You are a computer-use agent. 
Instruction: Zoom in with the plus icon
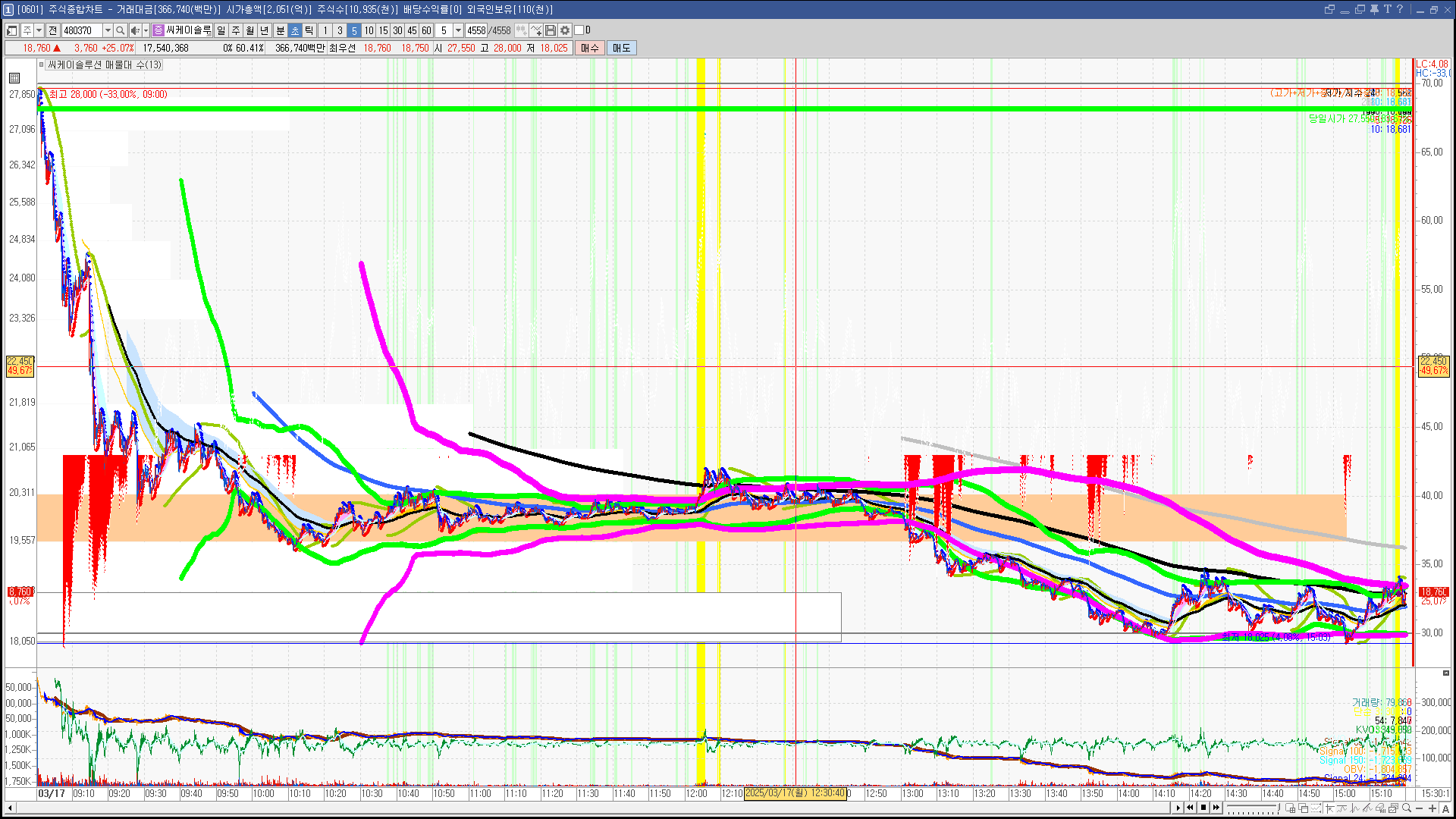(1432, 808)
